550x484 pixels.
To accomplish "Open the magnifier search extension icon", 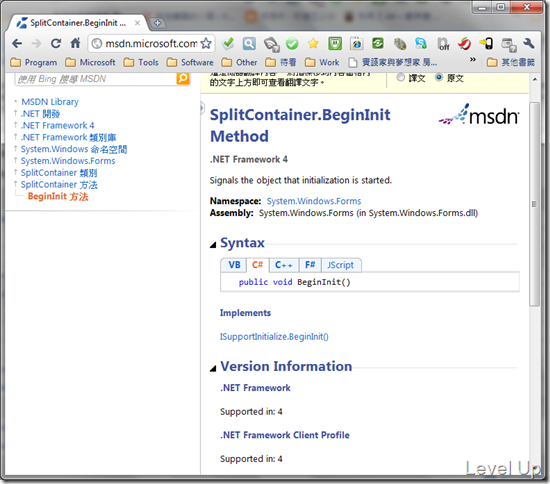I will pos(249,43).
